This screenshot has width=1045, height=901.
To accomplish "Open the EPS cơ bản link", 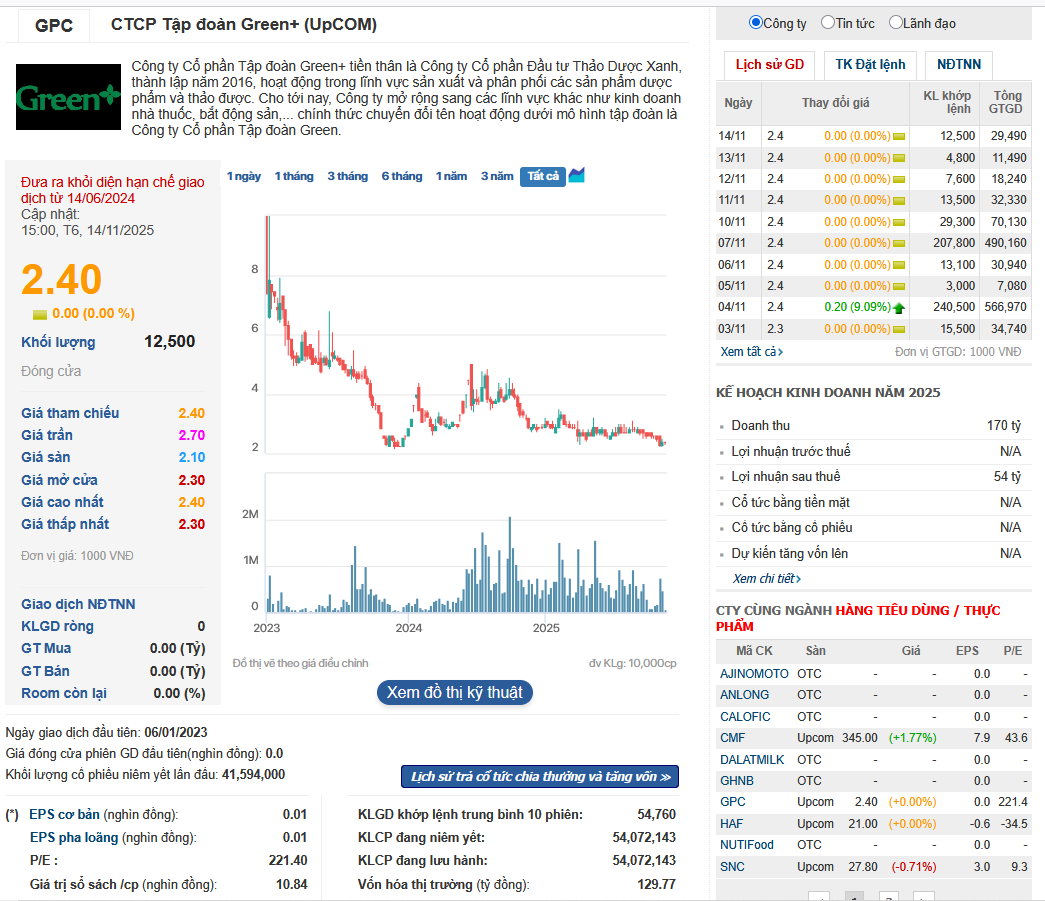I will (64, 814).
